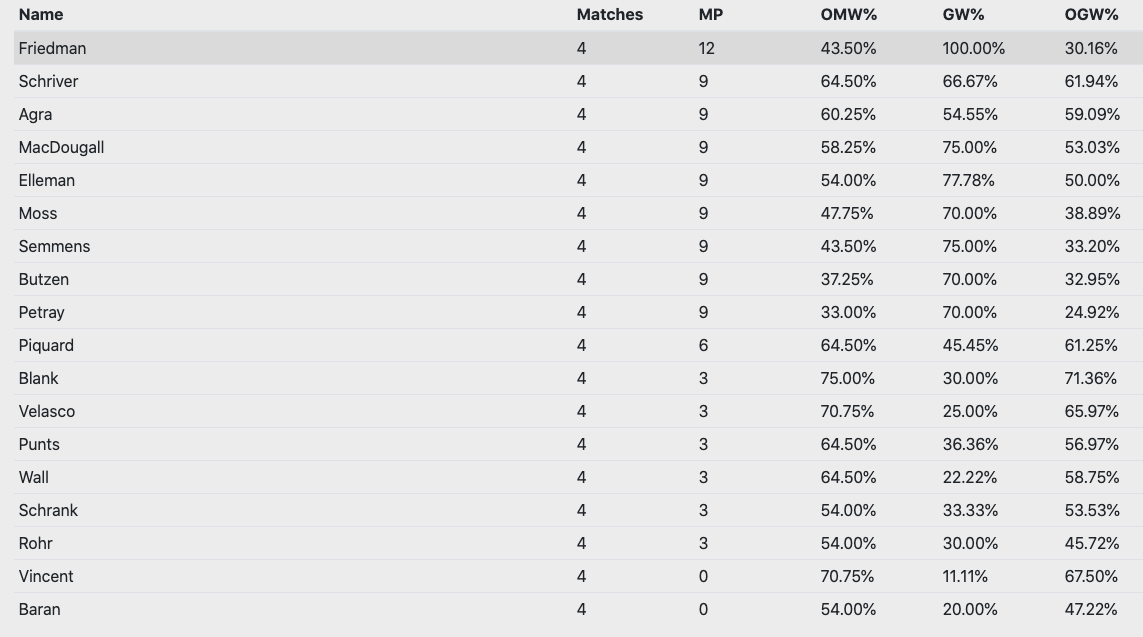Select the Schriver player row
1143x637 pixels.
(x=48, y=81)
